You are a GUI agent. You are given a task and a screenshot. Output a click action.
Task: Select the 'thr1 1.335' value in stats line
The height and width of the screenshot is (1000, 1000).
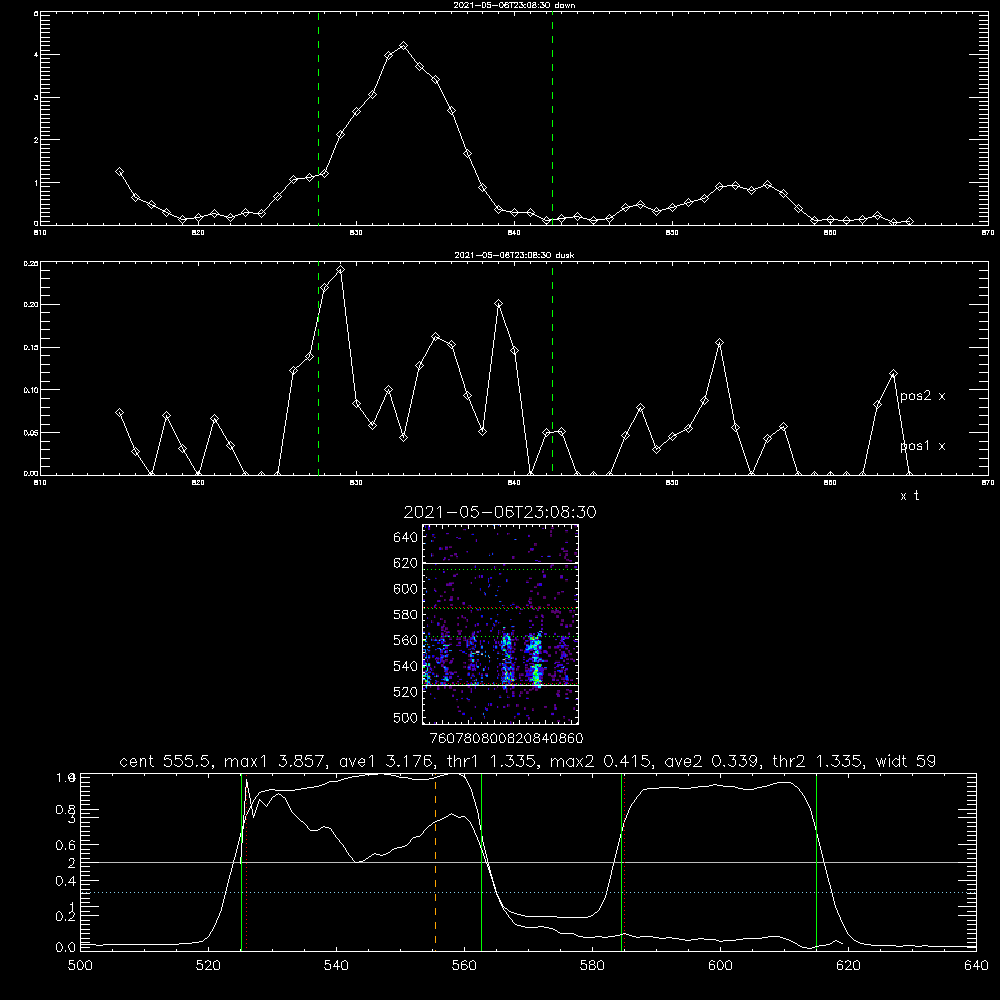point(494,761)
